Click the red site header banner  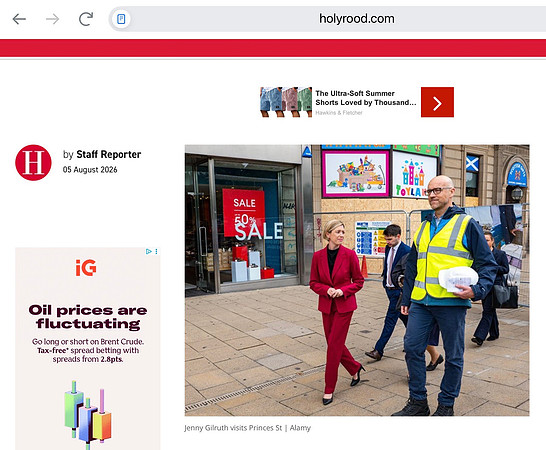(273, 48)
